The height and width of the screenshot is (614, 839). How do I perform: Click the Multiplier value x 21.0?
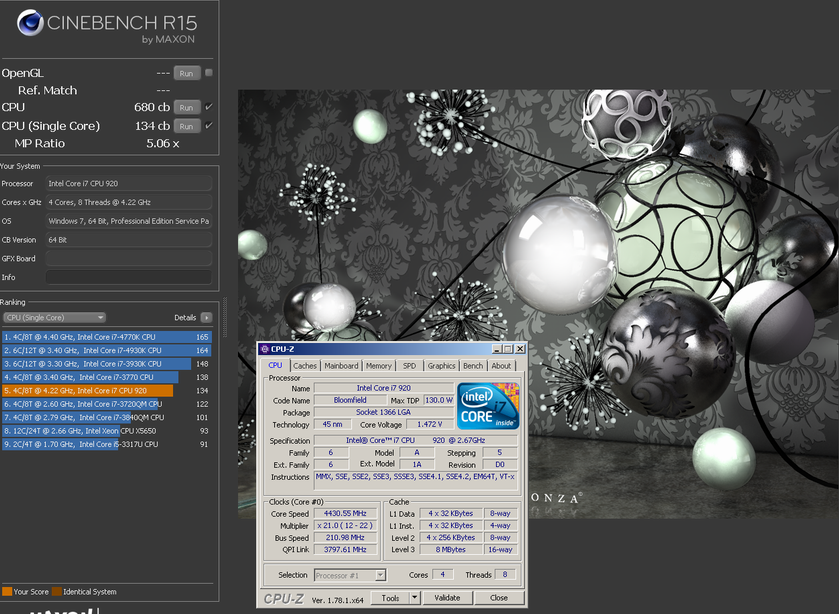345,526
